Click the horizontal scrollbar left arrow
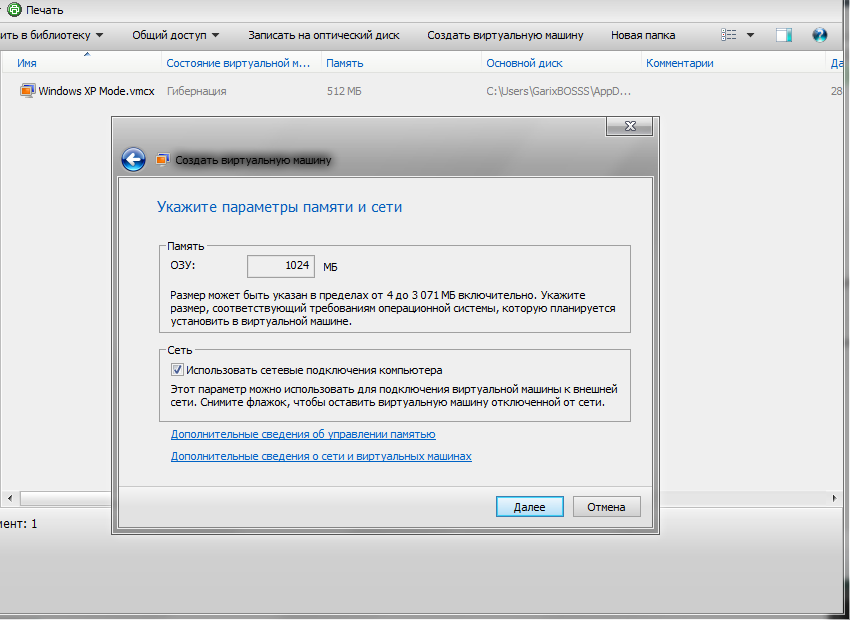Viewport: 850px width, 620px height. (10, 498)
